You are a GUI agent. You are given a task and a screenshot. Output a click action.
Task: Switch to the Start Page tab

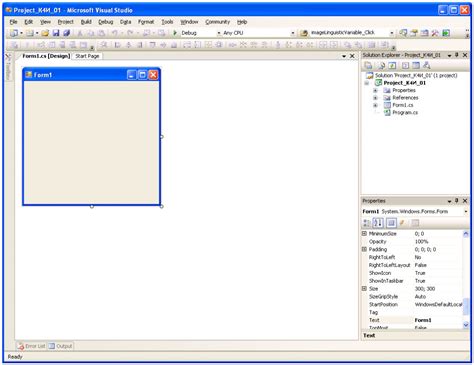87,56
